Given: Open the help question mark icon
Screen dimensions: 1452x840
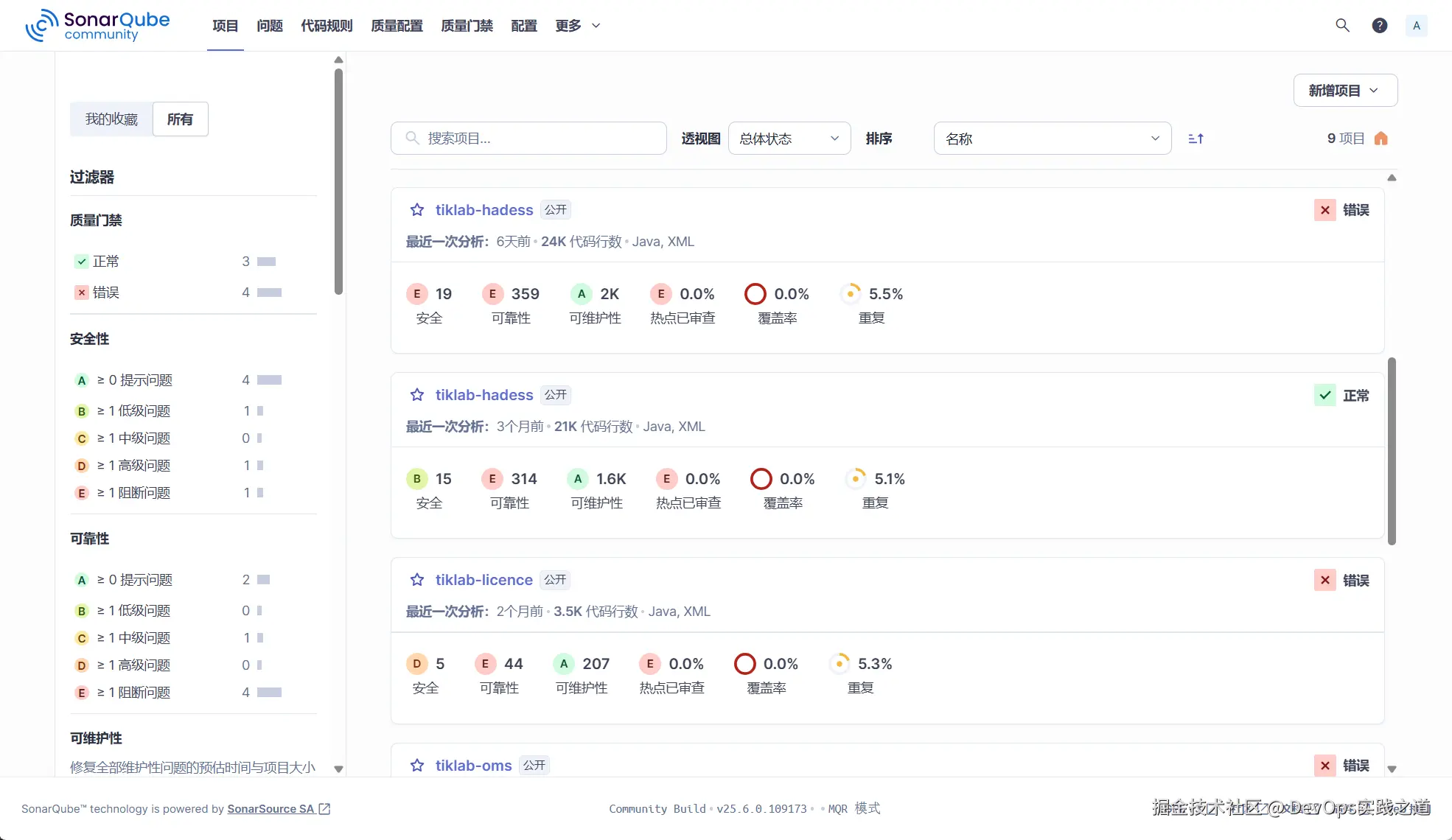Looking at the screenshot, I should click(x=1379, y=26).
